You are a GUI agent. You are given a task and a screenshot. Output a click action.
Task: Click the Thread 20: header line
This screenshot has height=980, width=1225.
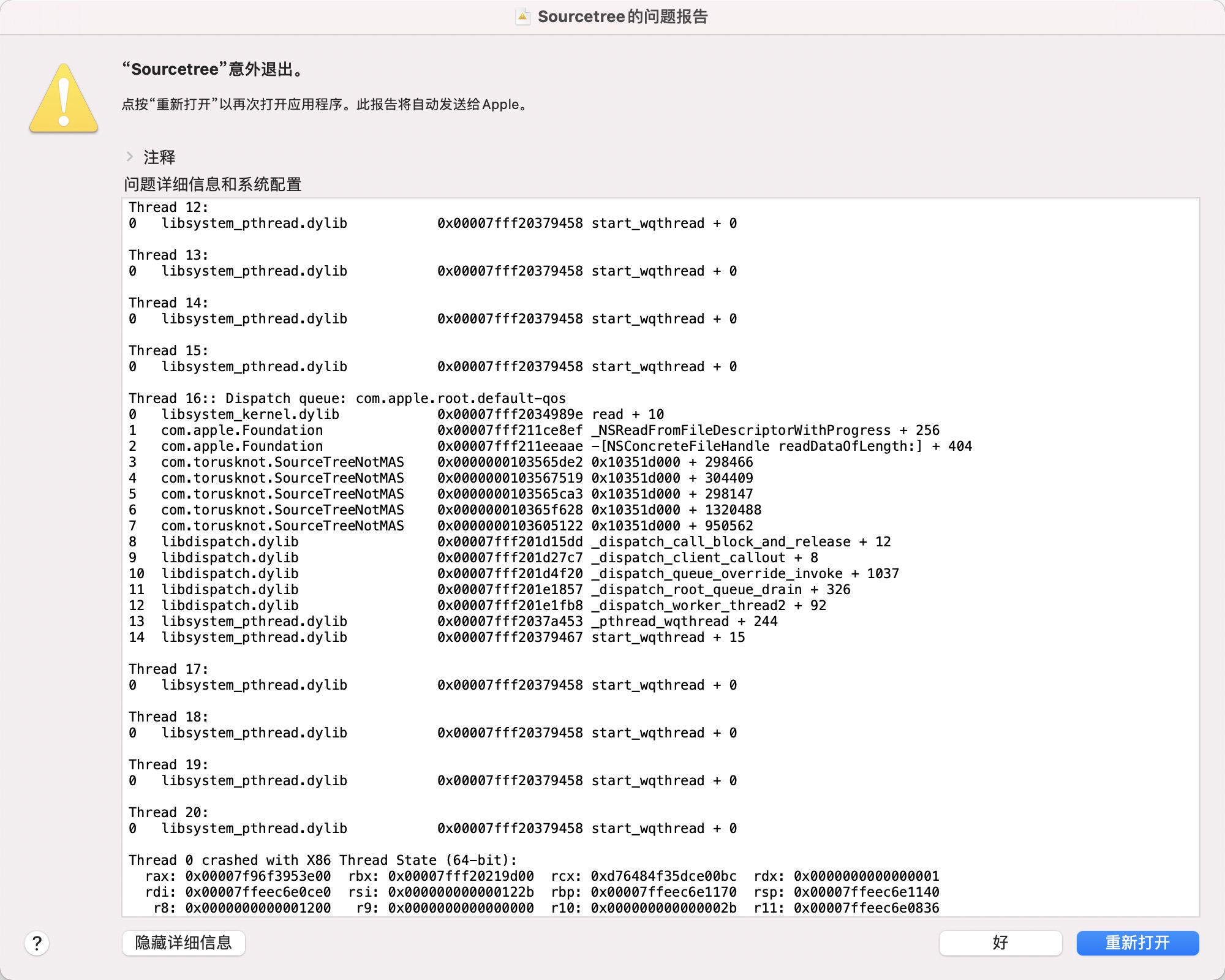pos(168,812)
